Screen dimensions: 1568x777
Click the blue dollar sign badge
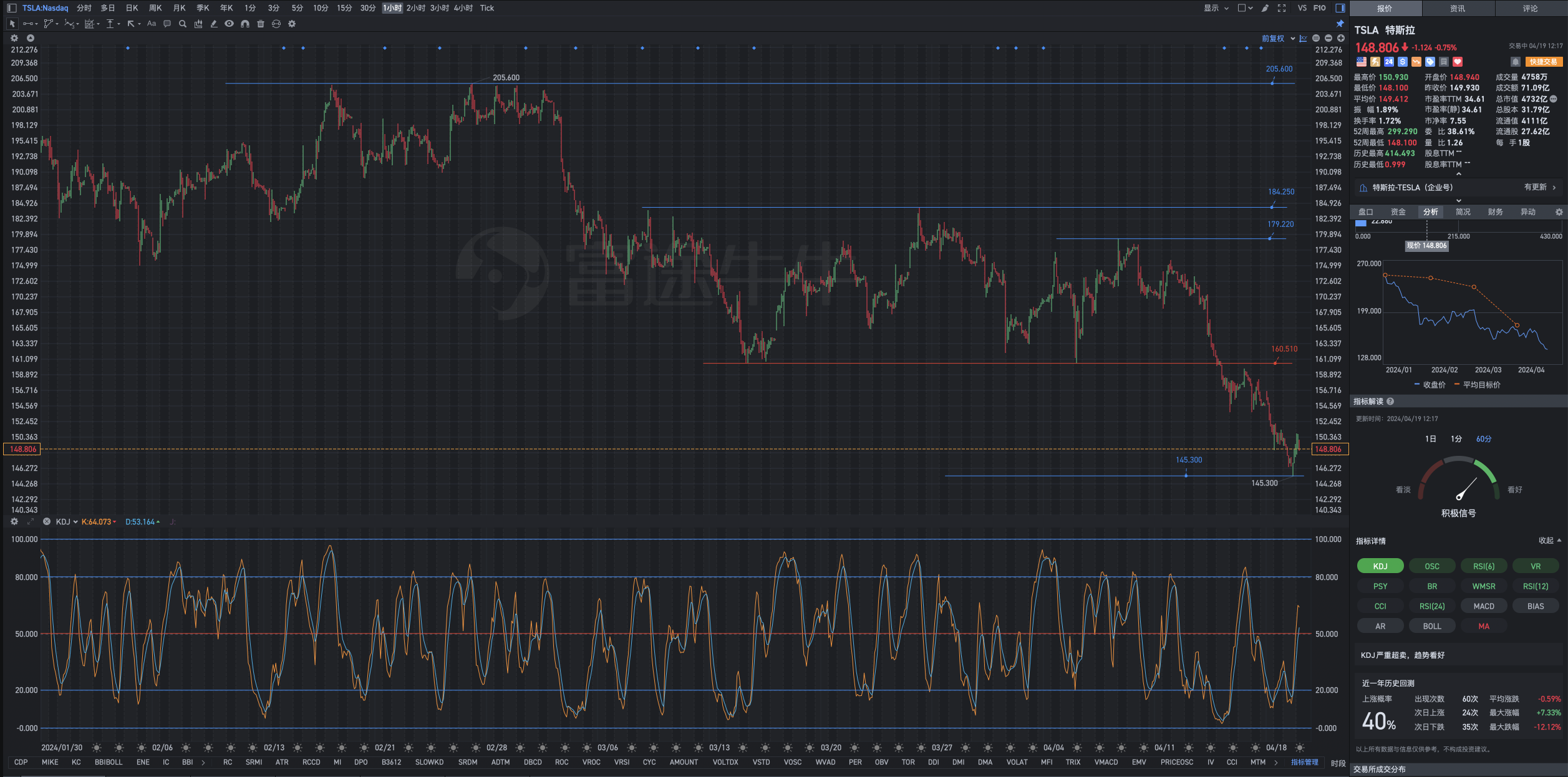[1403, 62]
